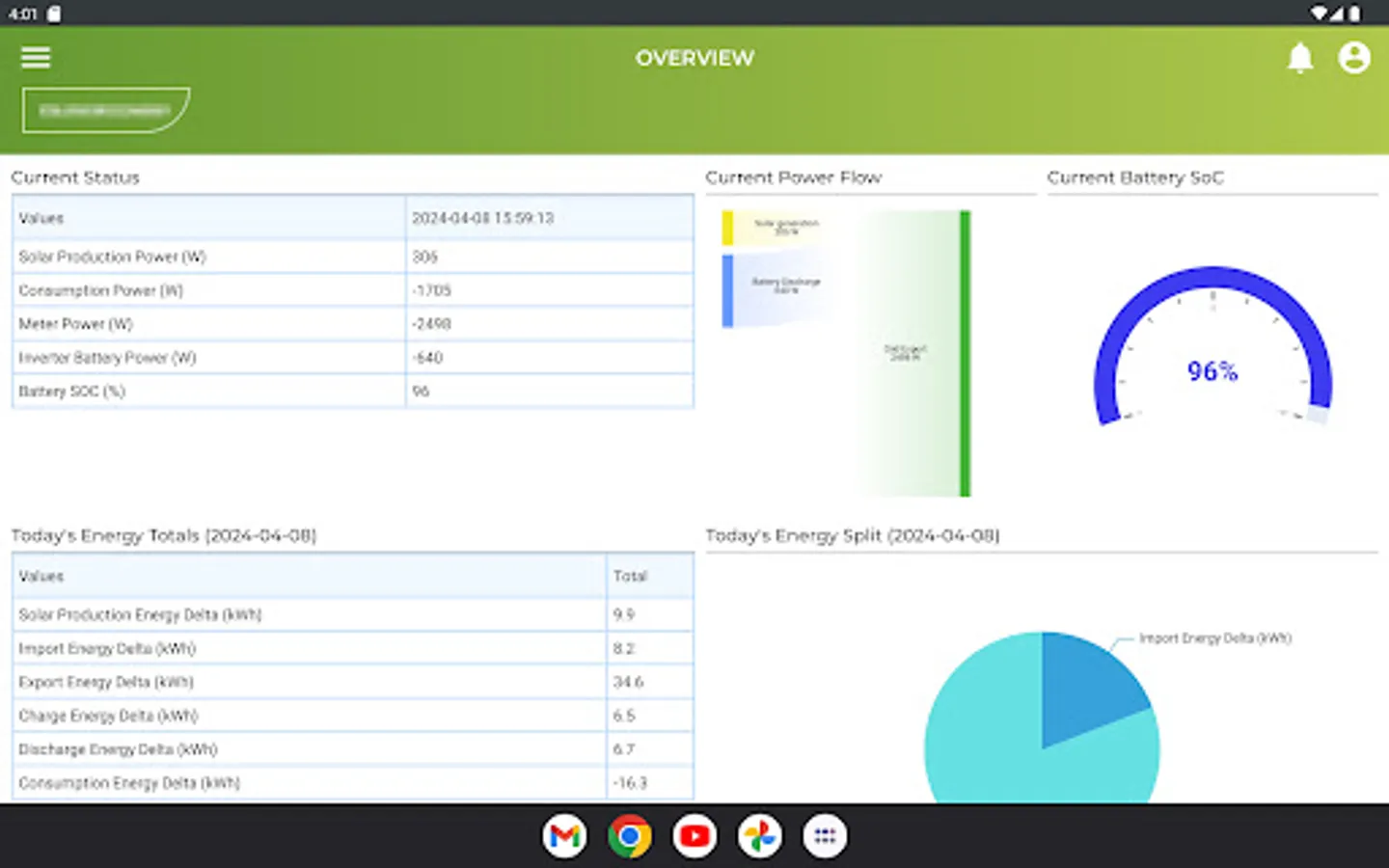Select the Battery SOC (%) table row
The width and height of the screenshot is (1389, 868).
[352, 391]
